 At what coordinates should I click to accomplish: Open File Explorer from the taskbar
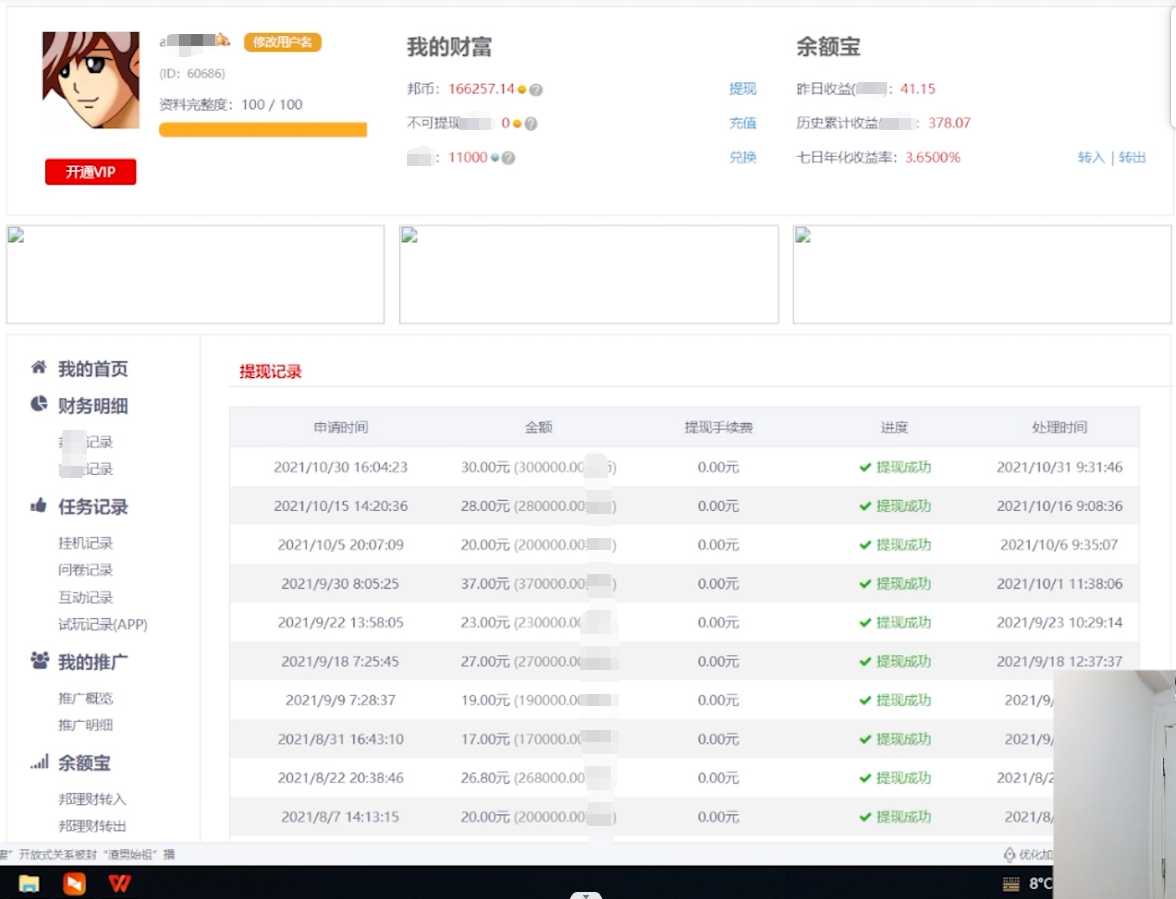[x=30, y=884]
